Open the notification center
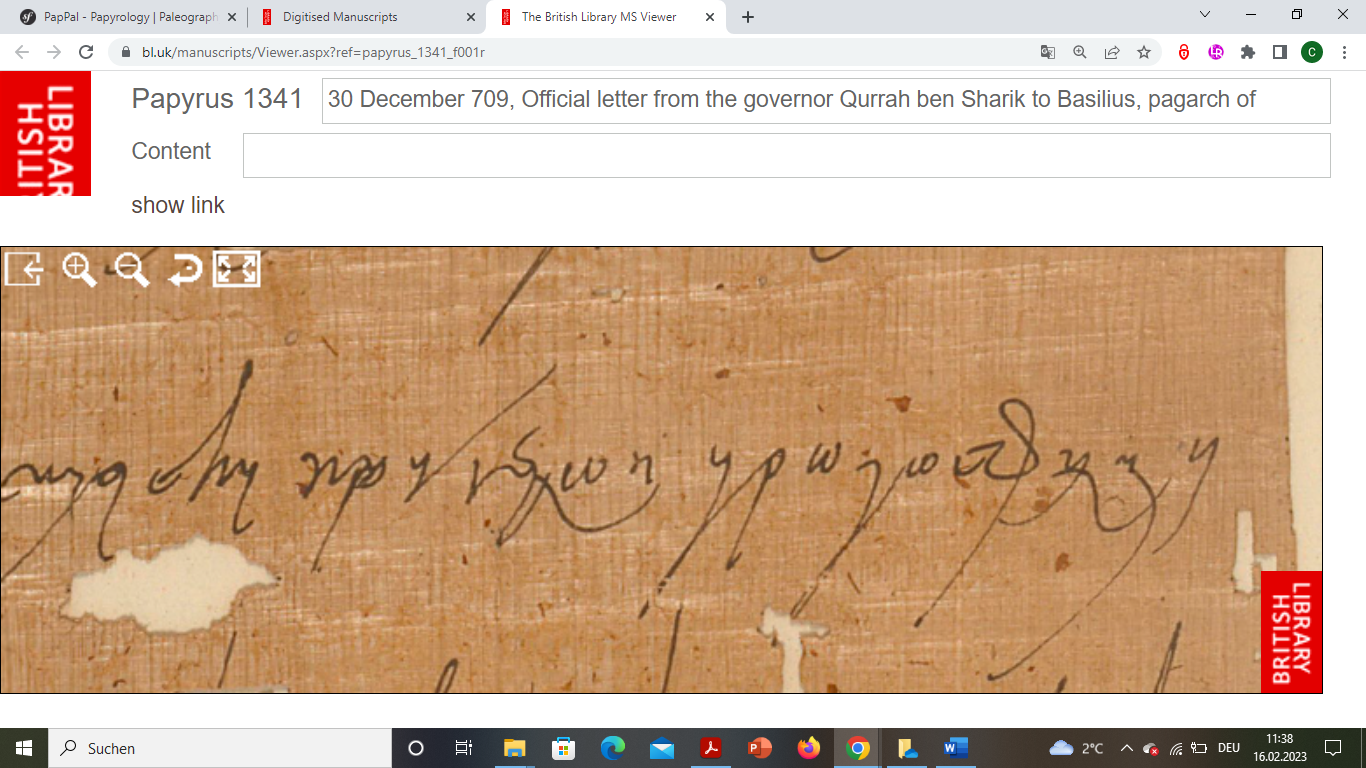The image size is (1366, 768). tap(1332, 748)
